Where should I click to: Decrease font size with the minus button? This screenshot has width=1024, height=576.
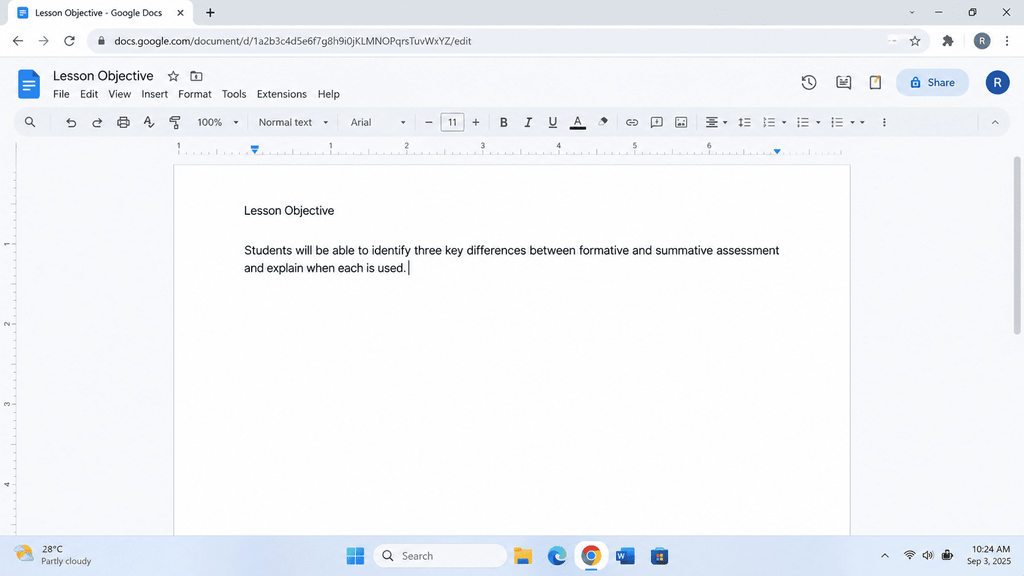pos(428,122)
